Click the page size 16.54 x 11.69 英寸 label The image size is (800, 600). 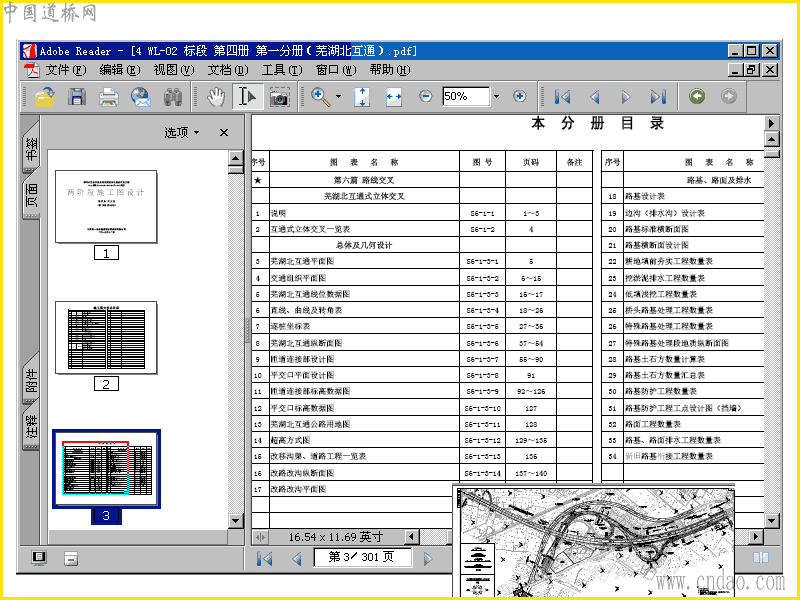coord(335,537)
